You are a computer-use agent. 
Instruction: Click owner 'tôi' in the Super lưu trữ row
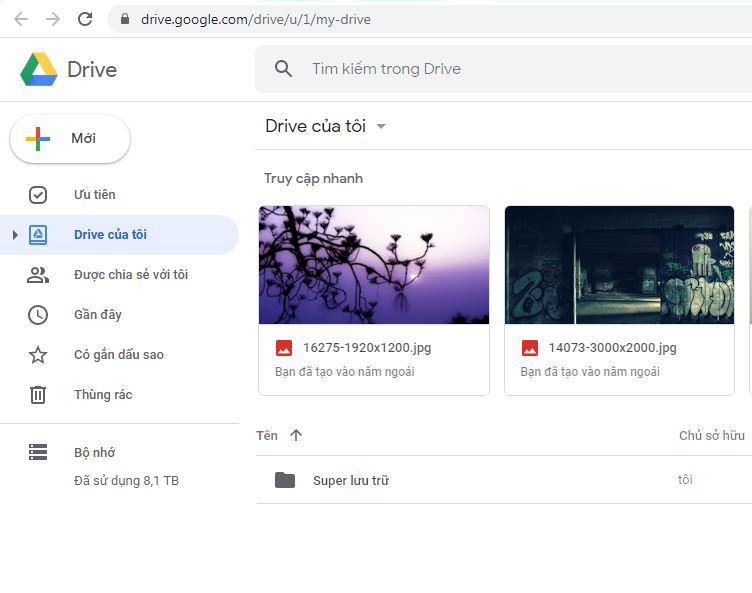coord(685,480)
